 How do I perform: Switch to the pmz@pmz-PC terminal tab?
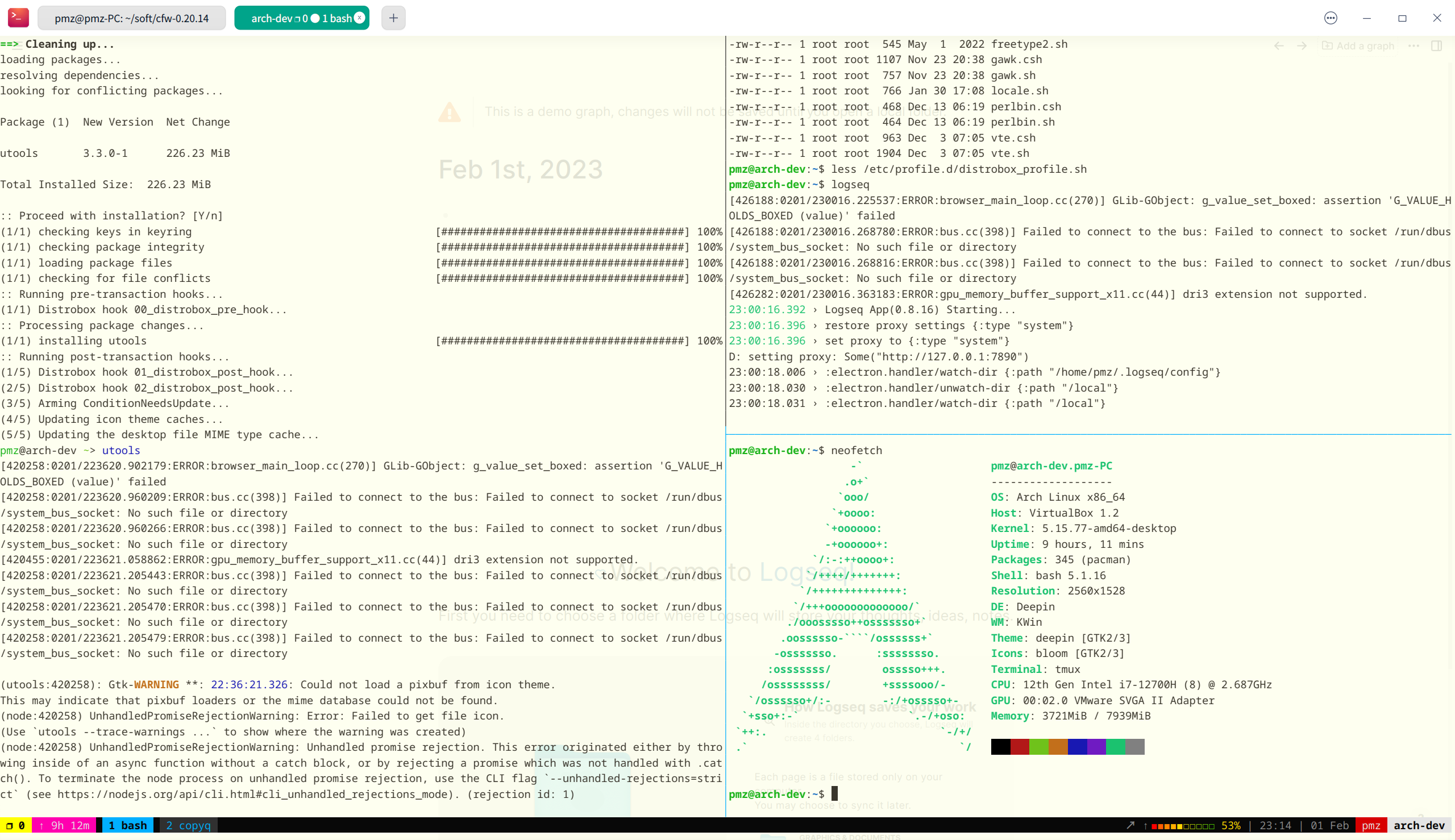(131, 18)
